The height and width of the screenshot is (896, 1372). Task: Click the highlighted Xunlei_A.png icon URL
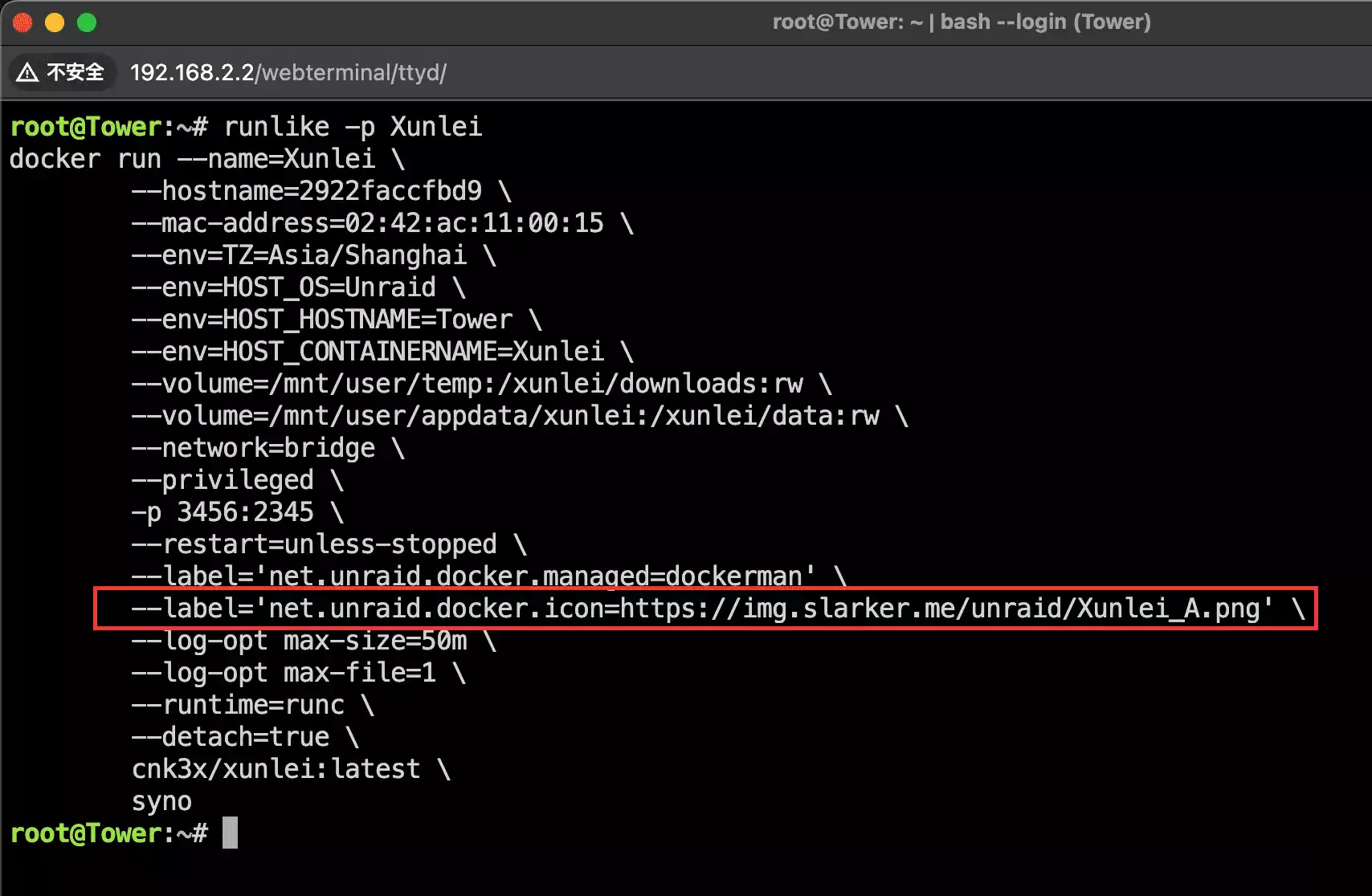coord(945,609)
